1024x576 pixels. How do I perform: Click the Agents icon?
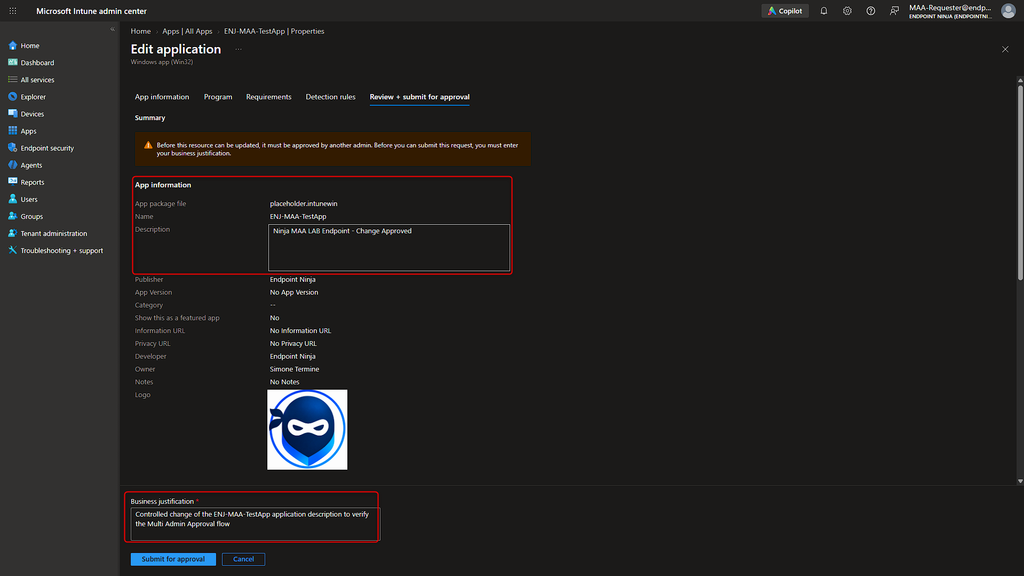12,165
